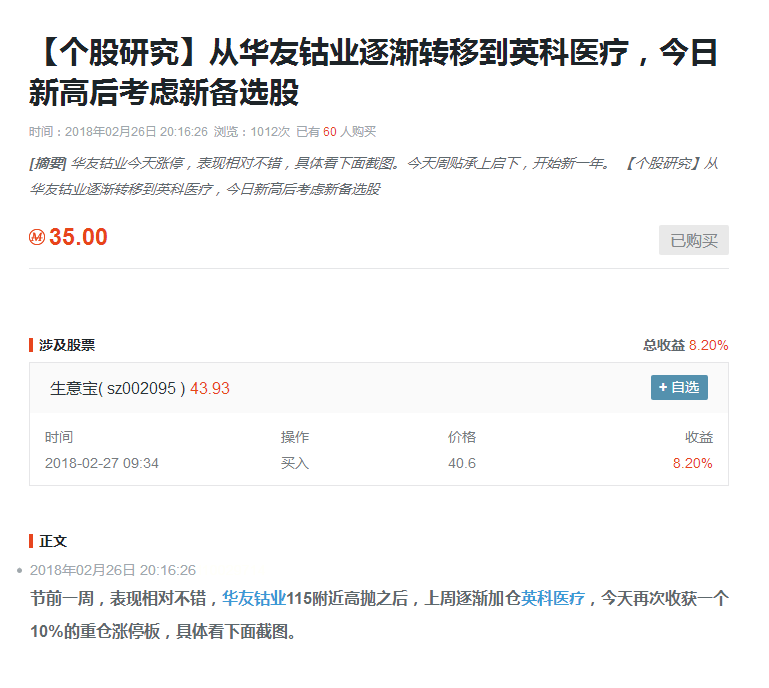Click the orange bar beside 正文
769x688 pixels.
[31, 541]
